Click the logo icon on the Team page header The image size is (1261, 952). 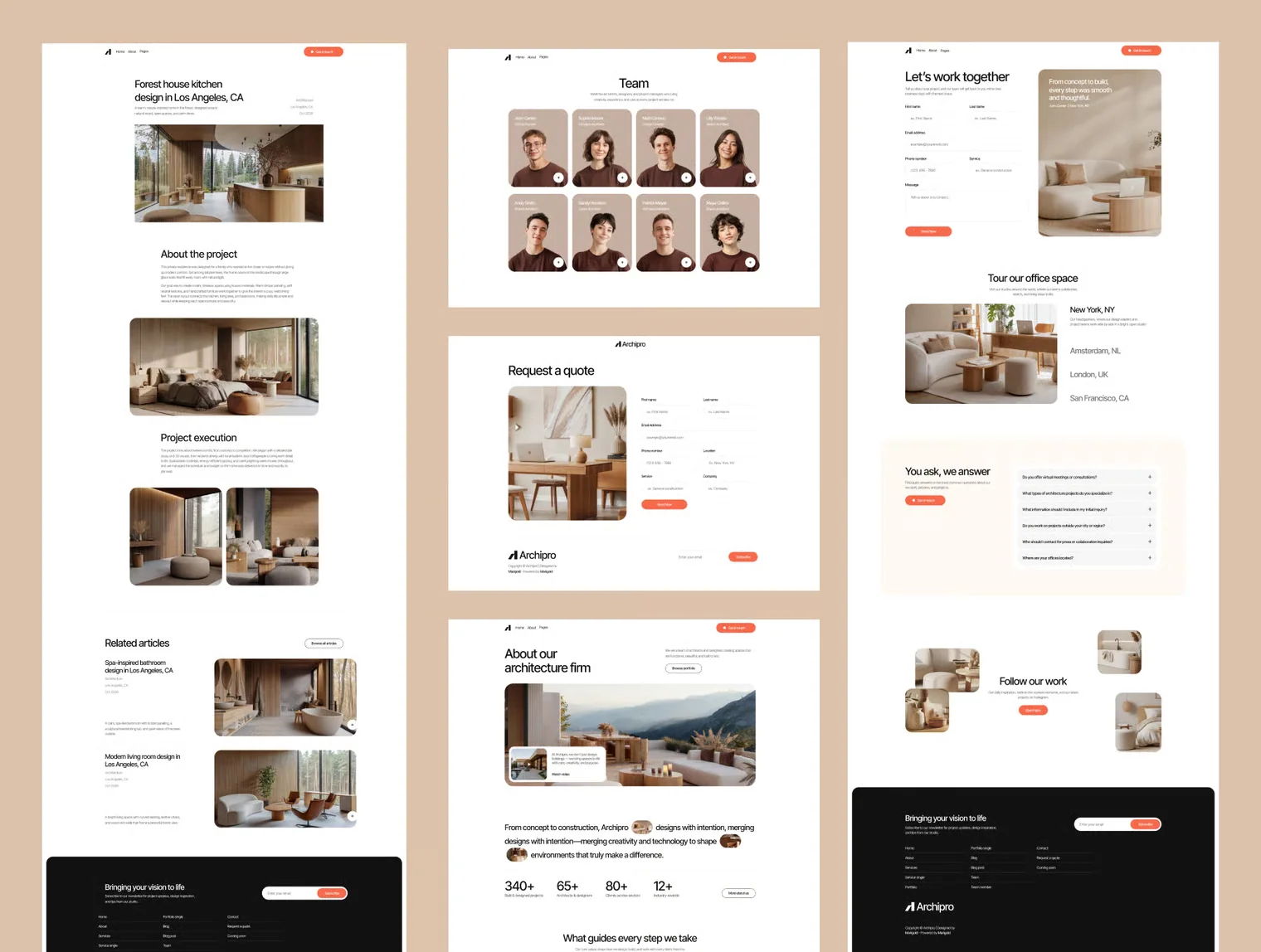pos(508,57)
